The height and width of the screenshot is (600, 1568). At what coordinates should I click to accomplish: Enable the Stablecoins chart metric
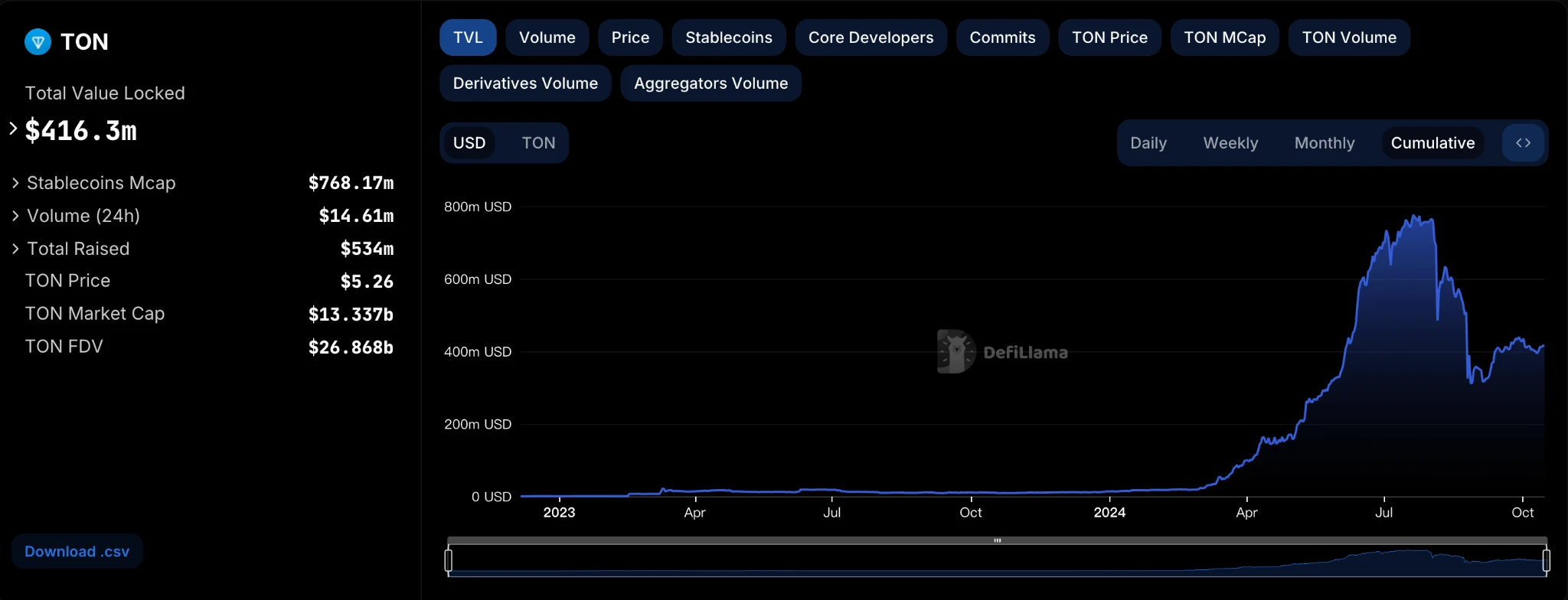728,37
